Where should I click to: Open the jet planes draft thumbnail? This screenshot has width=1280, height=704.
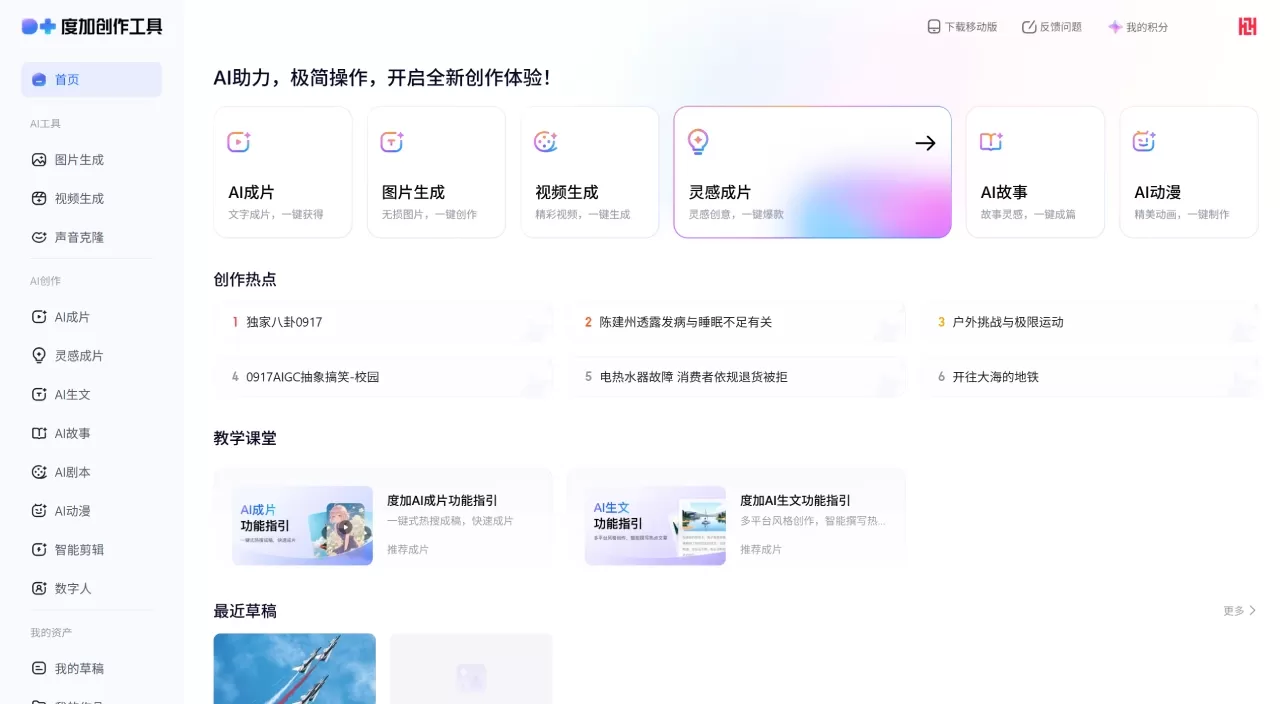click(295, 668)
